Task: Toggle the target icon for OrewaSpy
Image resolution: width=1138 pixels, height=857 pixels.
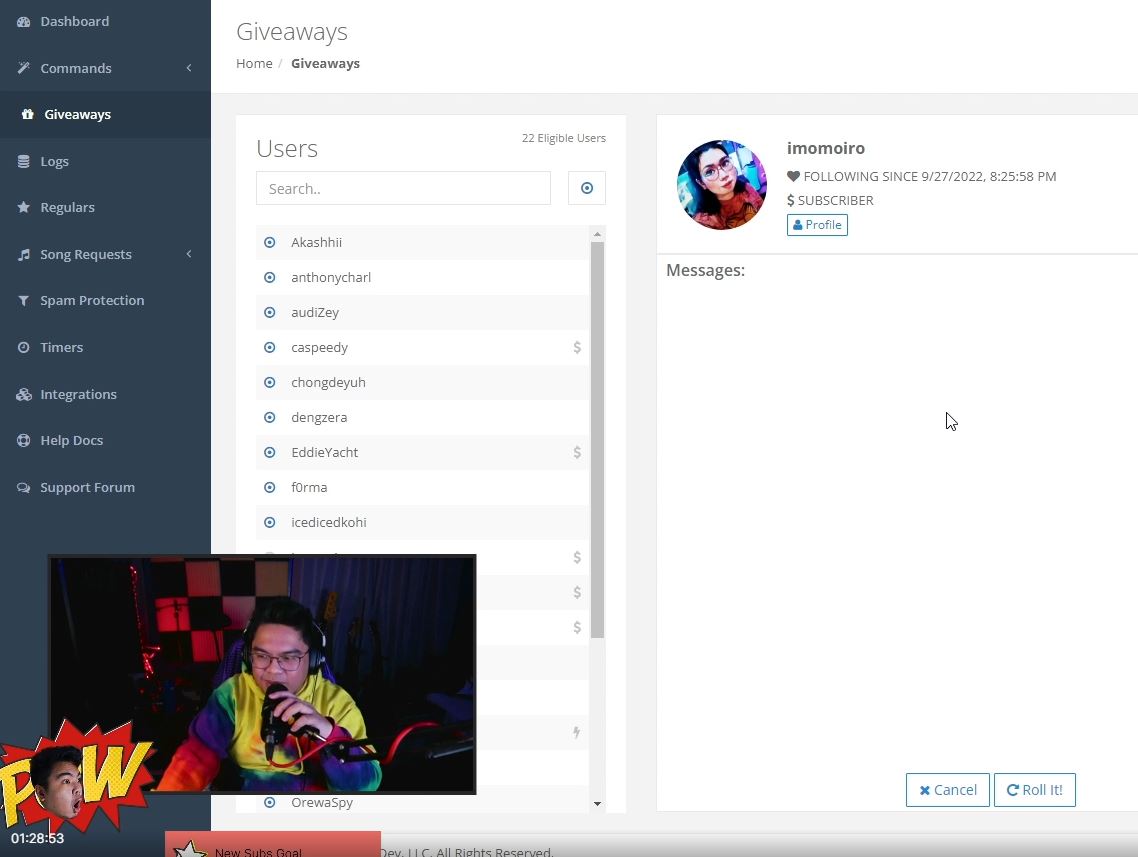Action: point(270,803)
